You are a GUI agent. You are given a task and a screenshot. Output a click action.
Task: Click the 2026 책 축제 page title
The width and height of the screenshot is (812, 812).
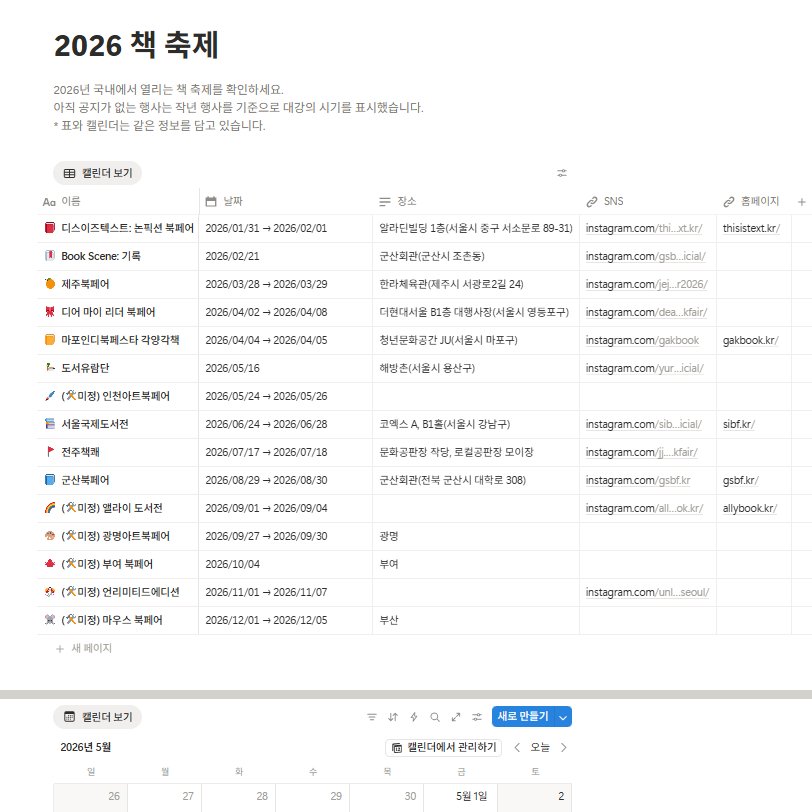(x=136, y=45)
